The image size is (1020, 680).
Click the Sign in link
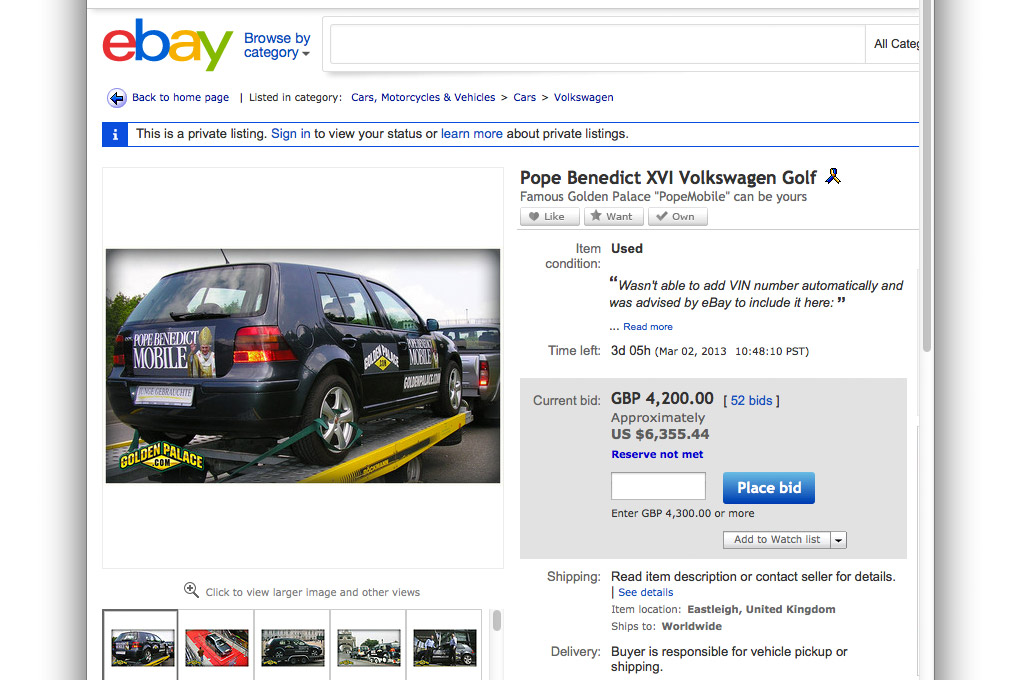point(291,134)
